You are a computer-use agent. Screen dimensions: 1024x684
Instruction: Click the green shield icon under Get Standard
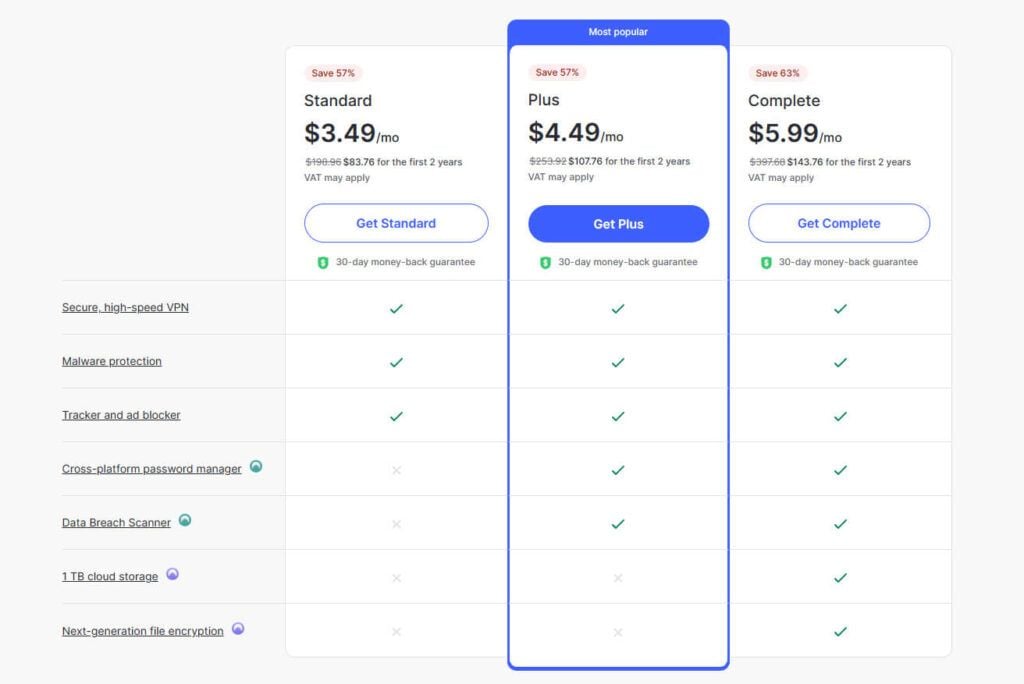(x=323, y=262)
